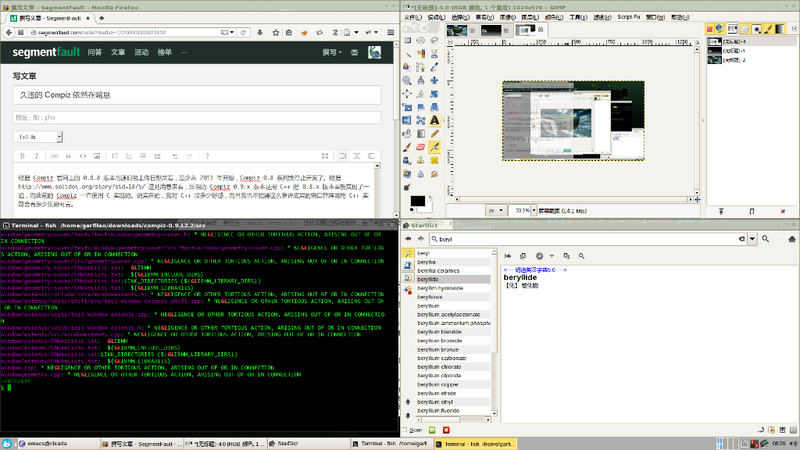Screen dimensions: 800x450
Task: Click StarDict home icon
Action: point(792,239)
